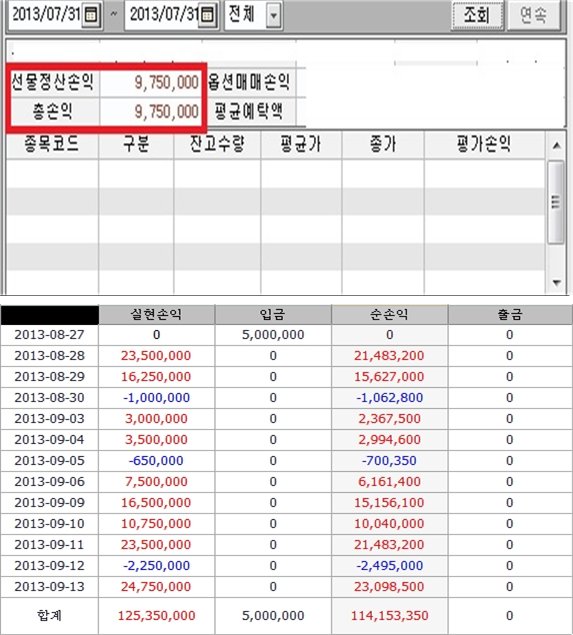
Task: Click the 연속 button
Action: tap(534, 15)
